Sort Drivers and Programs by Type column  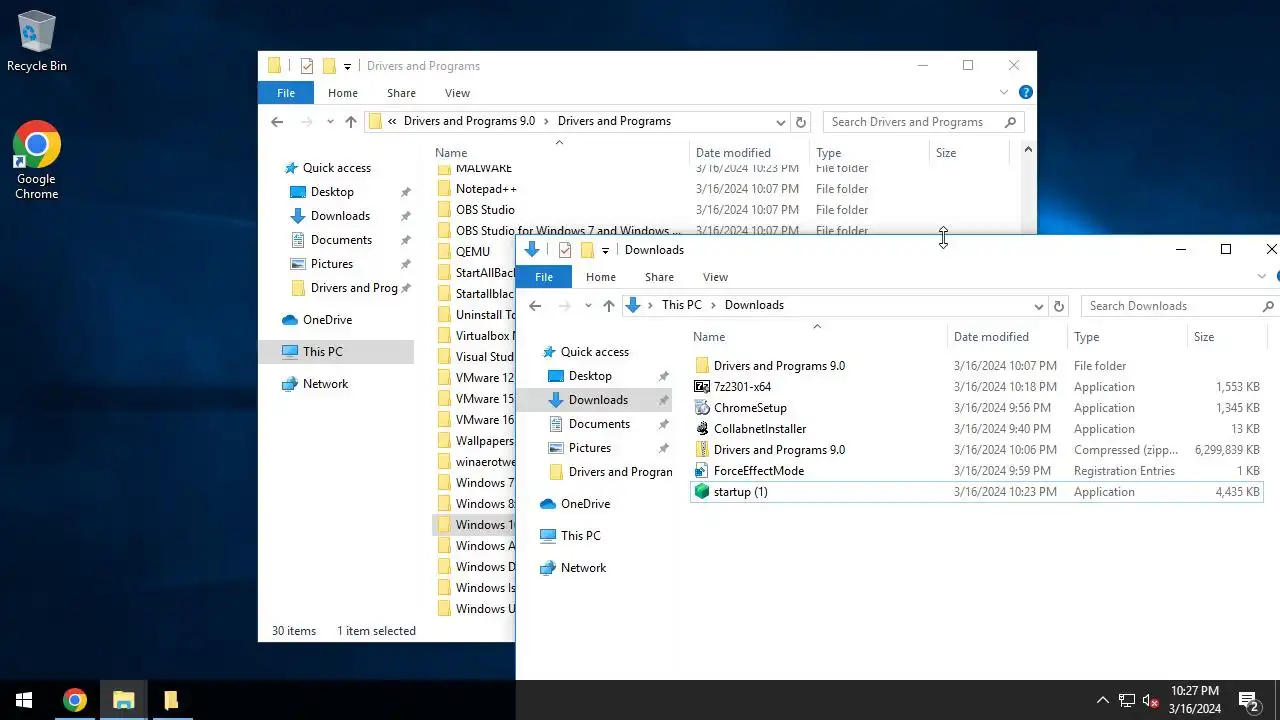pos(868,153)
